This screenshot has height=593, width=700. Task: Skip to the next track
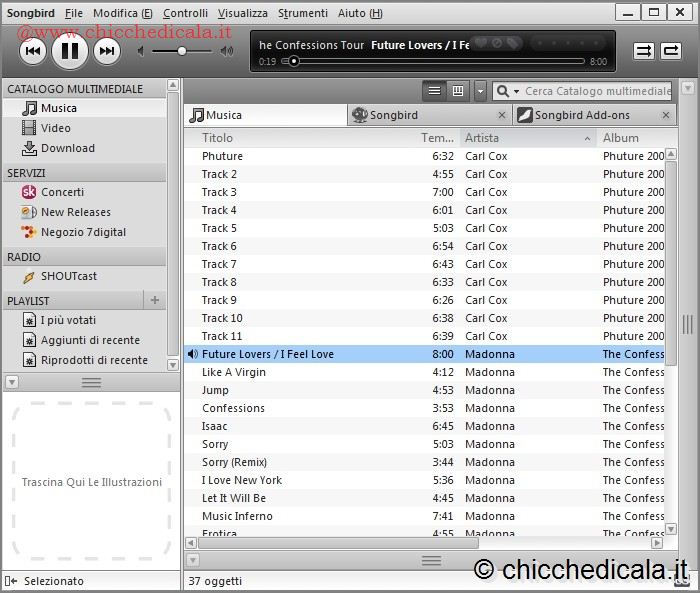107,51
